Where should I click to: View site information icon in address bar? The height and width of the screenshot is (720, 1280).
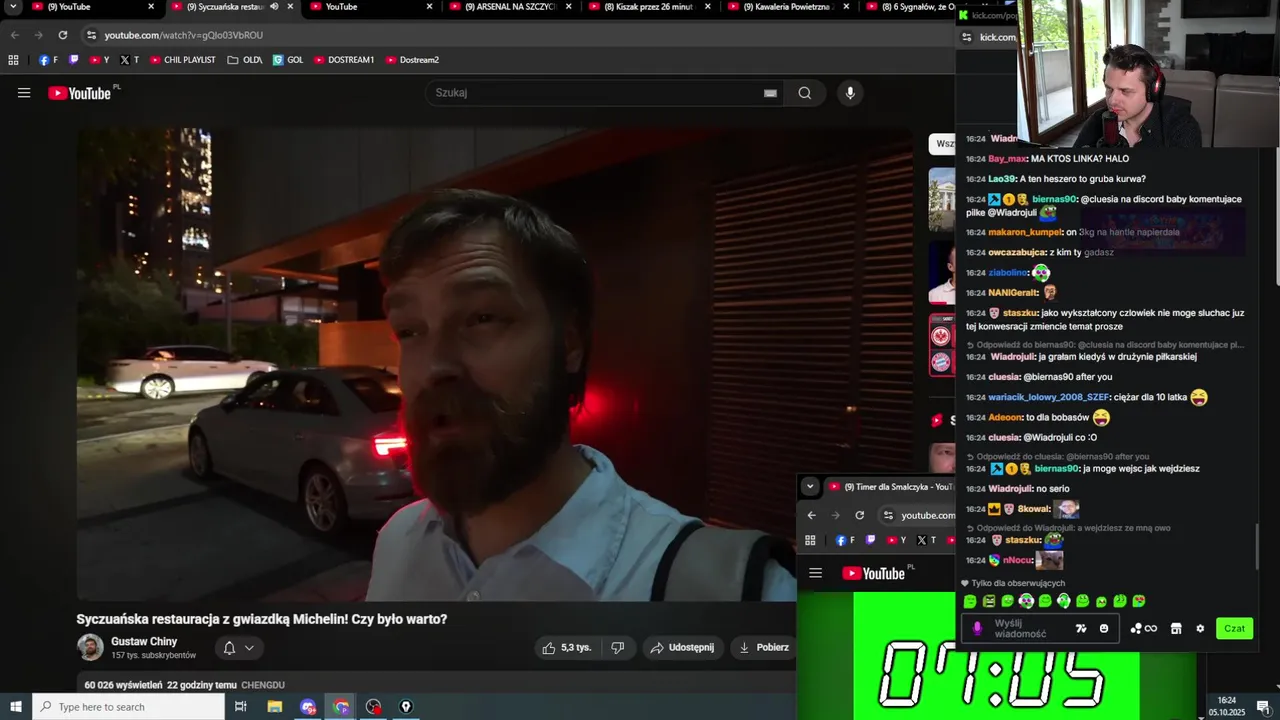(91, 35)
